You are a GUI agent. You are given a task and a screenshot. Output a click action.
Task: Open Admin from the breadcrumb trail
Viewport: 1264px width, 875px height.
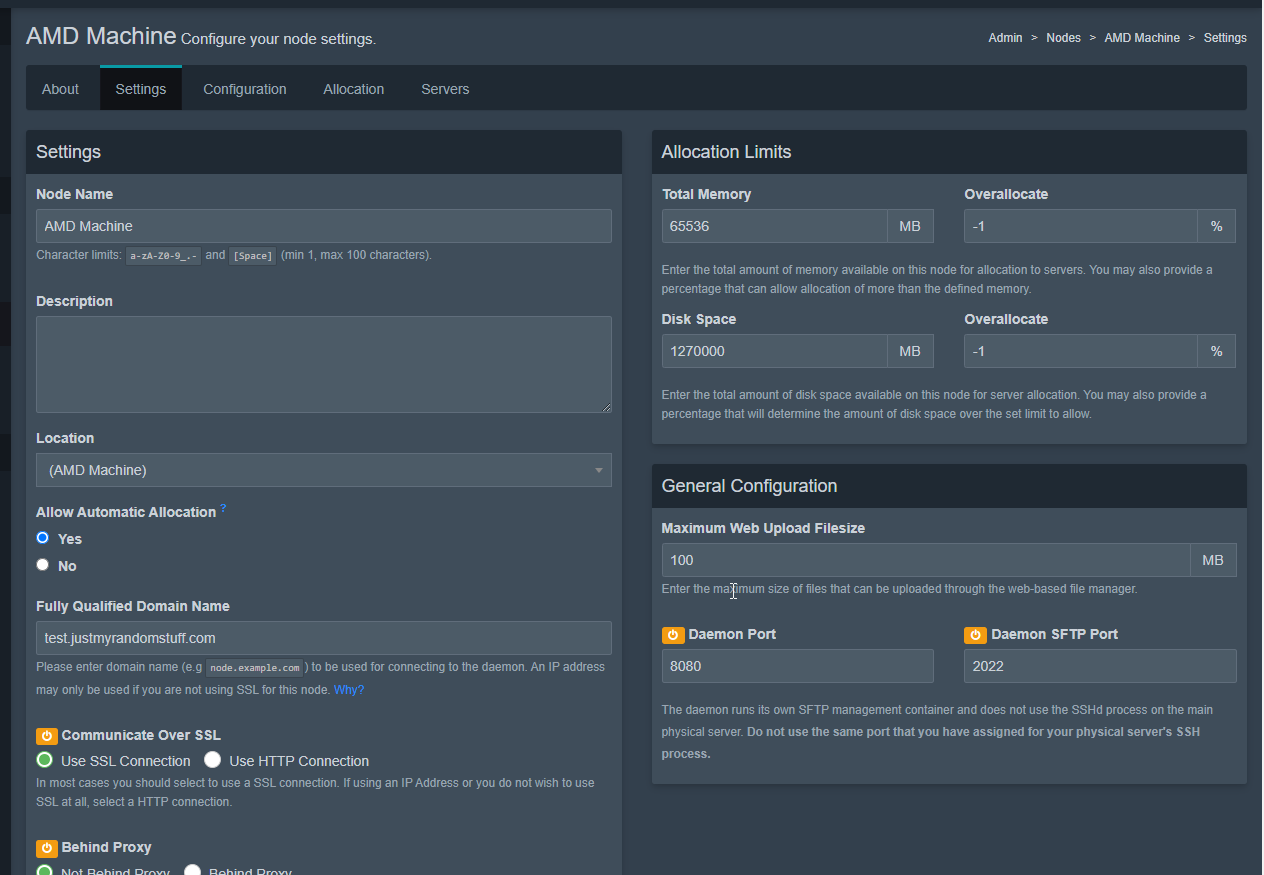1005,37
